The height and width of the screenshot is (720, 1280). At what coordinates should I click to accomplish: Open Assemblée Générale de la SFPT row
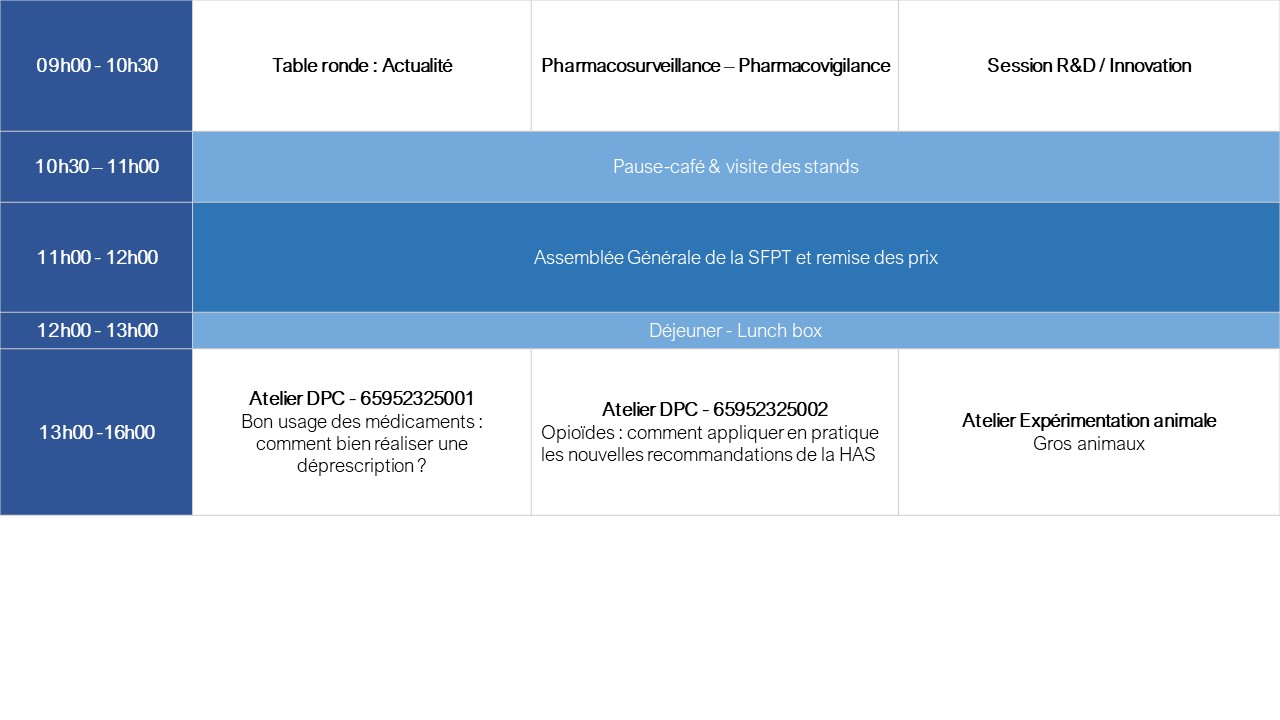click(736, 257)
